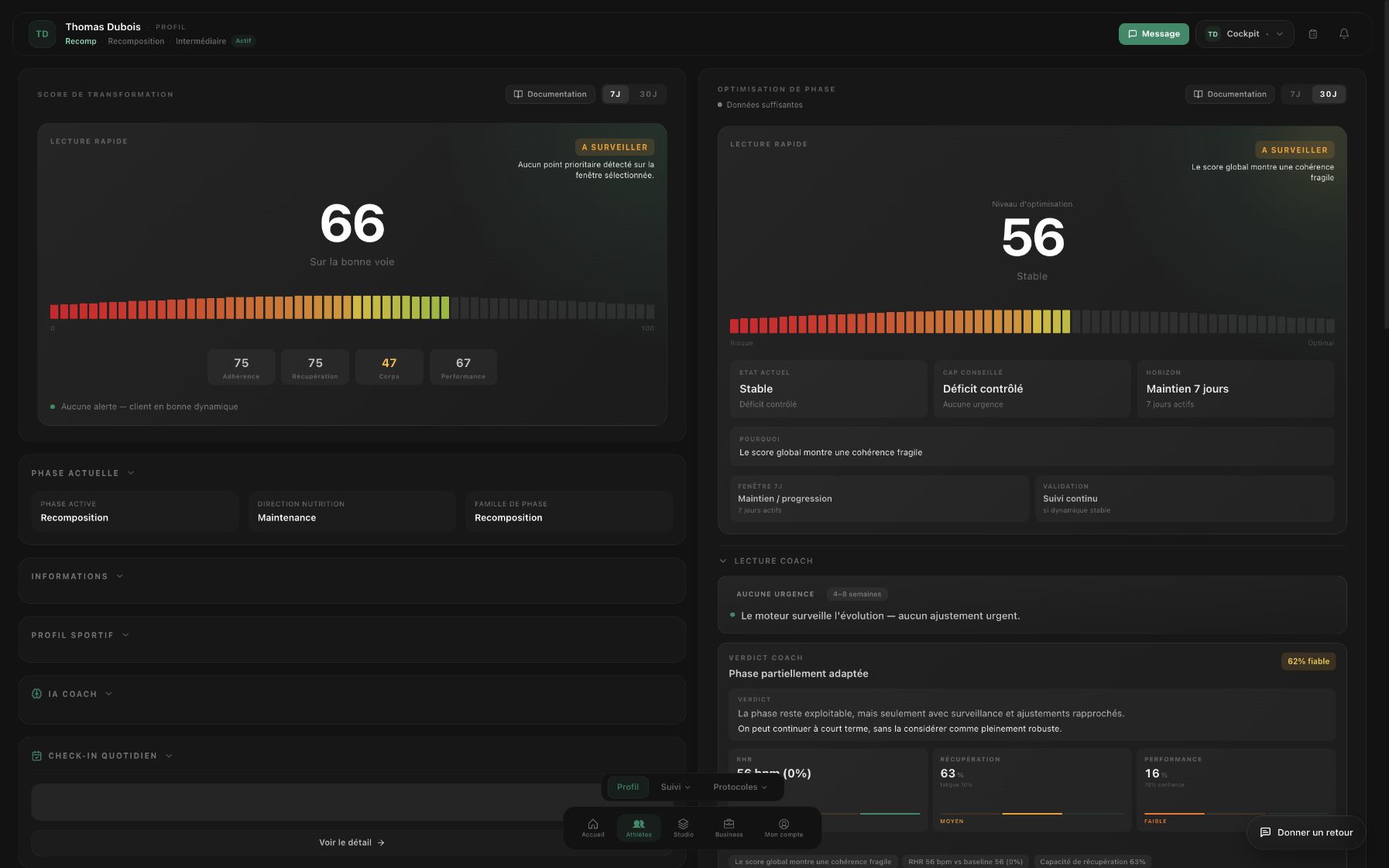Go to Accueil home icon
1389x868 pixels.
593,828
